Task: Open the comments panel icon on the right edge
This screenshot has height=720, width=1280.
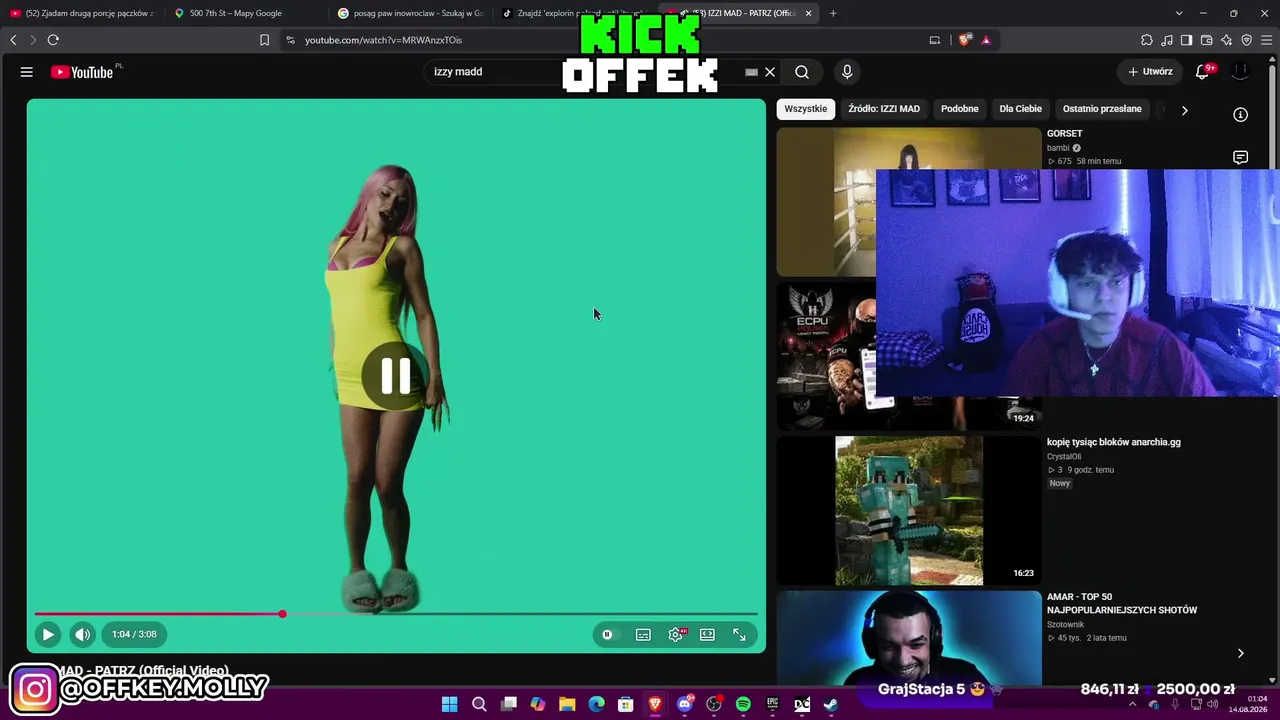Action: click(1240, 158)
